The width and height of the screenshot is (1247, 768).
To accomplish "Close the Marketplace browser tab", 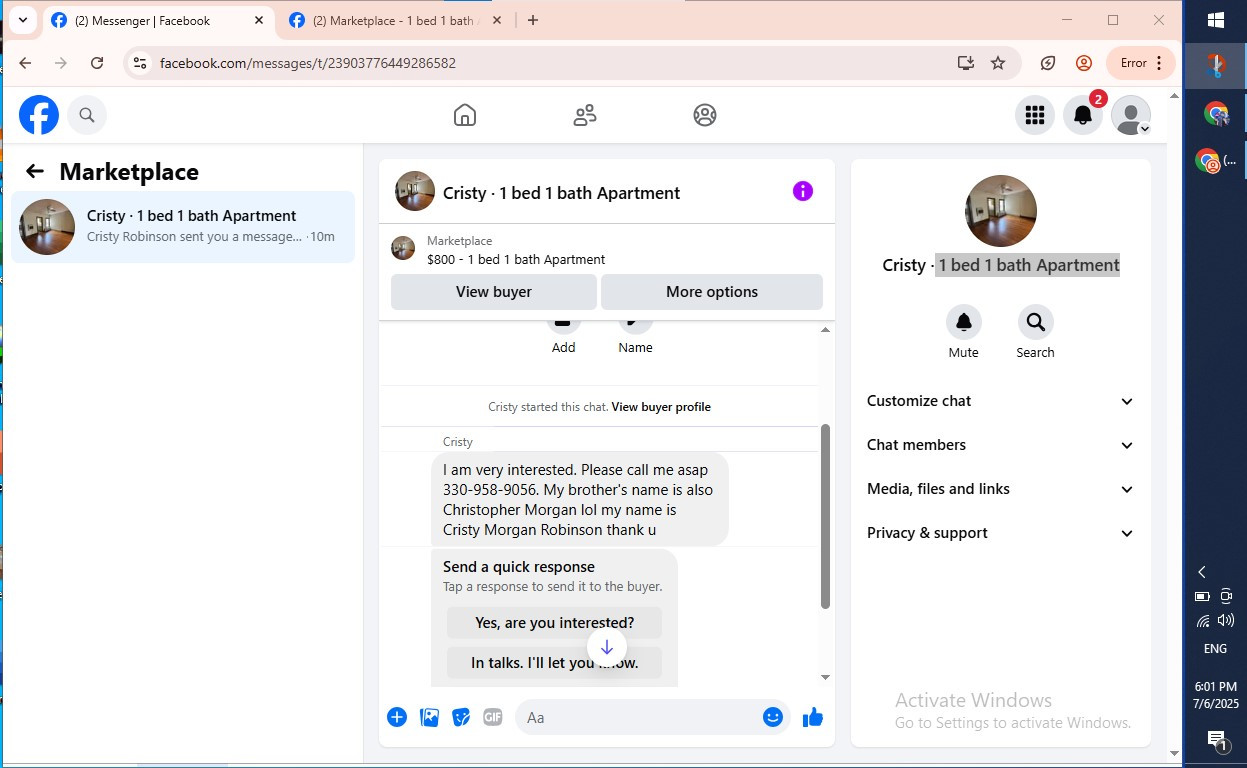I will pos(497,20).
